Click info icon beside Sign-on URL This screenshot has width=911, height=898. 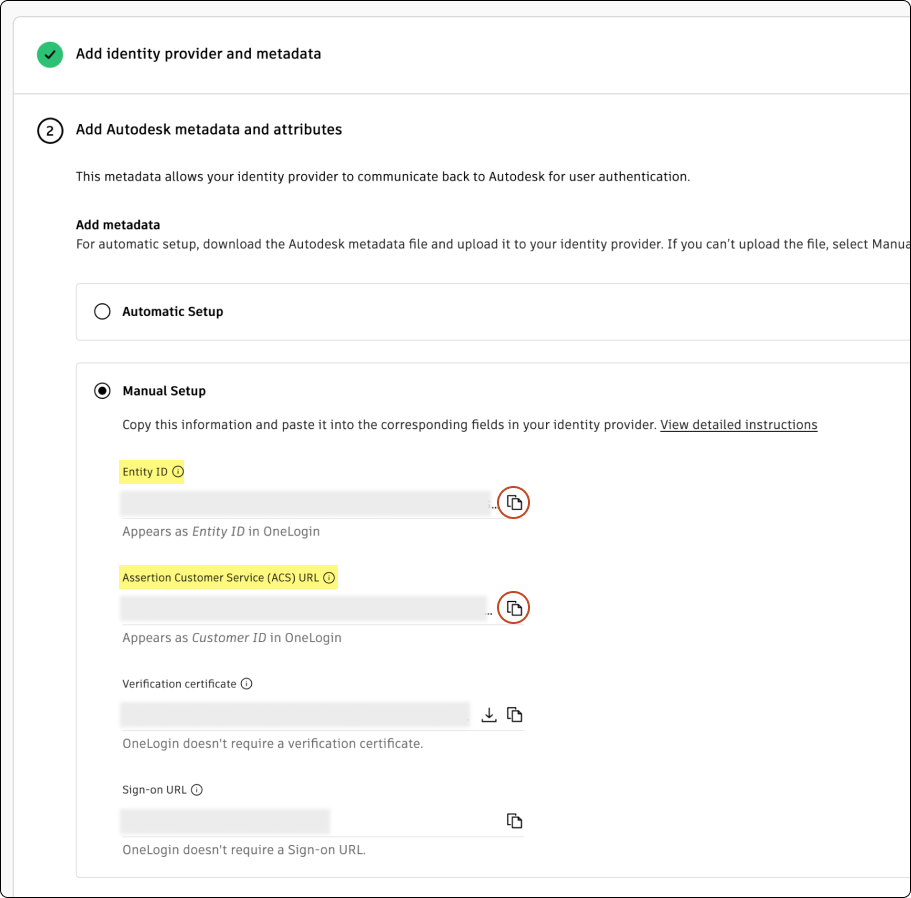pos(197,790)
